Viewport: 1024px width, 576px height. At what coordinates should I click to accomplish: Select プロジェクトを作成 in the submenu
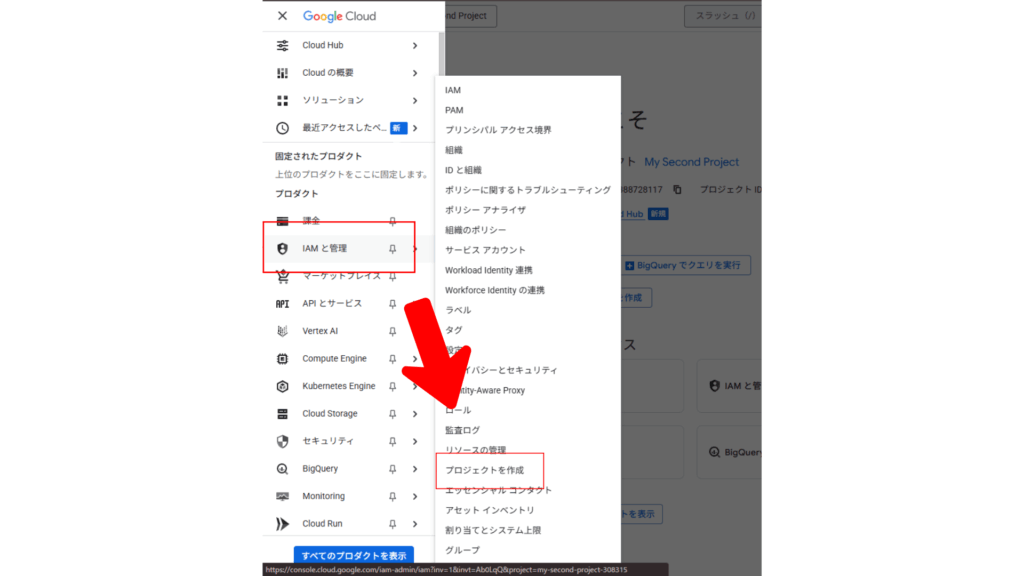click(485, 470)
